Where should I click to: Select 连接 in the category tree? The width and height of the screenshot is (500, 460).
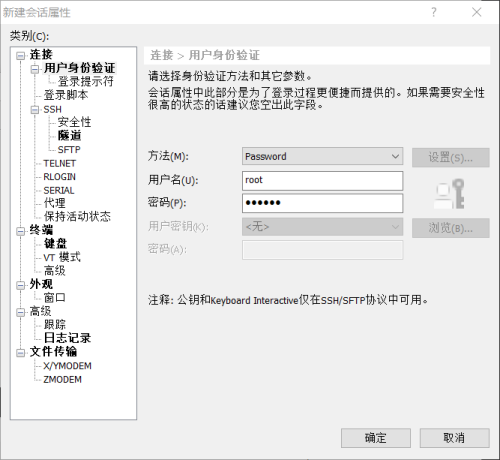41,55
